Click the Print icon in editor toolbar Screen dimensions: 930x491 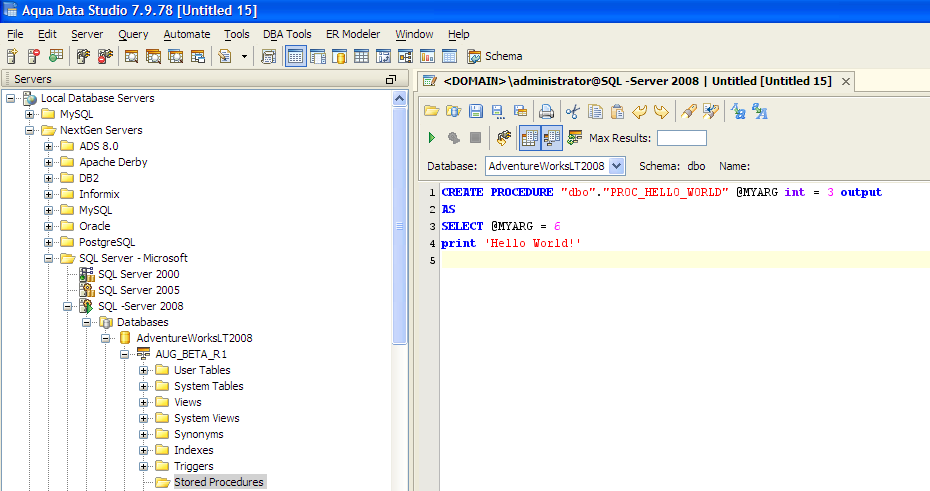pos(546,111)
